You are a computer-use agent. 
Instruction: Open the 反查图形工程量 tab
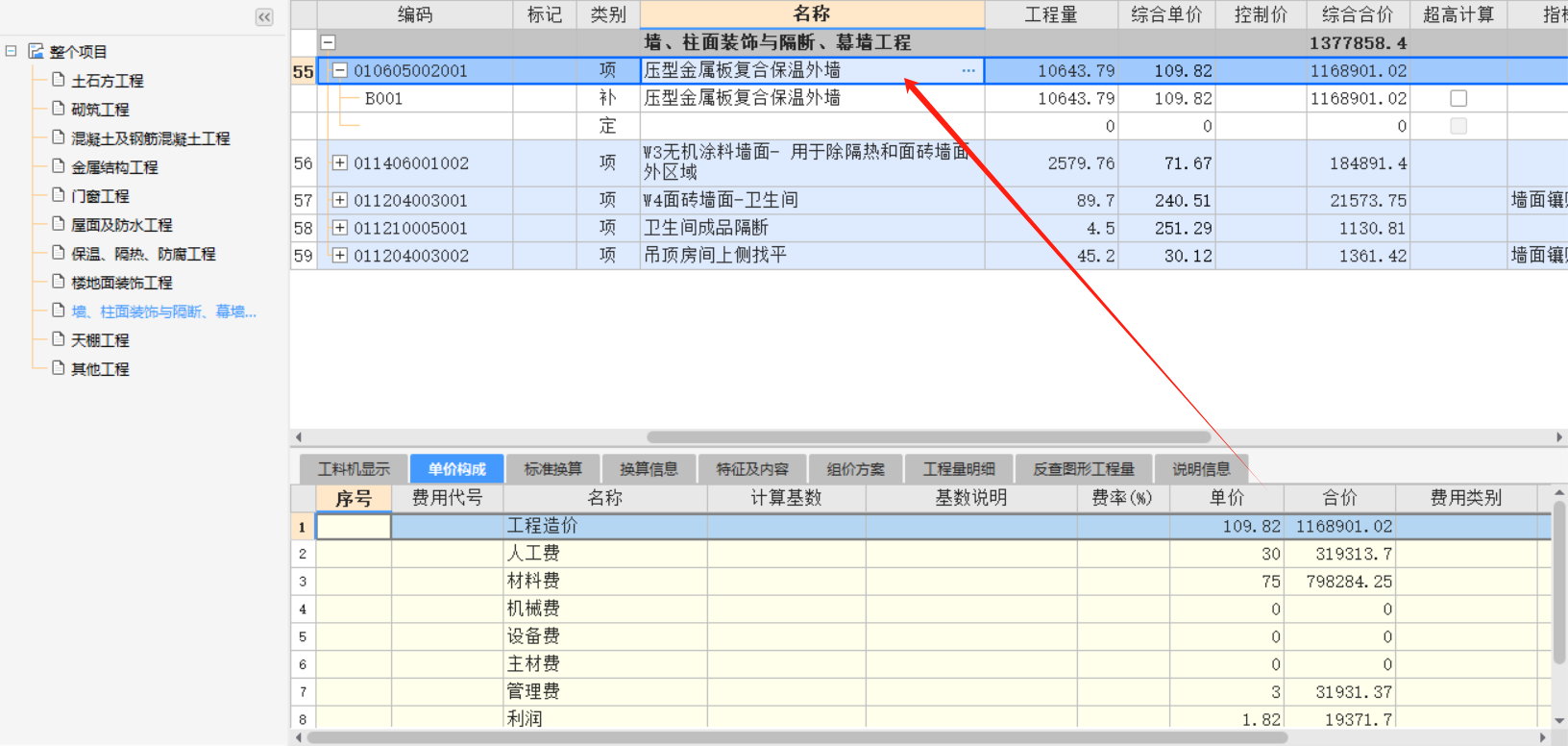pyautogui.click(x=1084, y=469)
